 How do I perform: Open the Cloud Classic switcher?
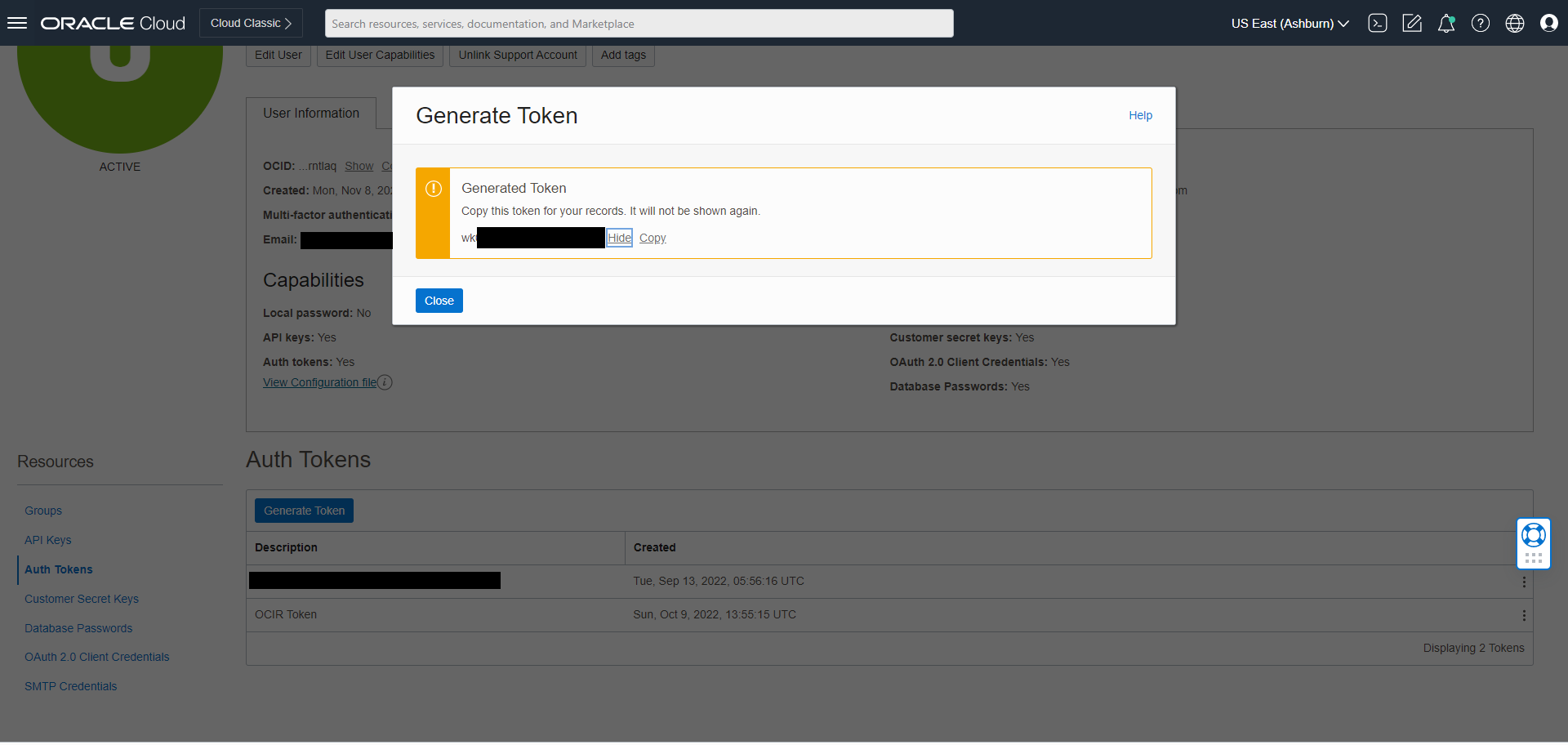click(x=251, y=23)
